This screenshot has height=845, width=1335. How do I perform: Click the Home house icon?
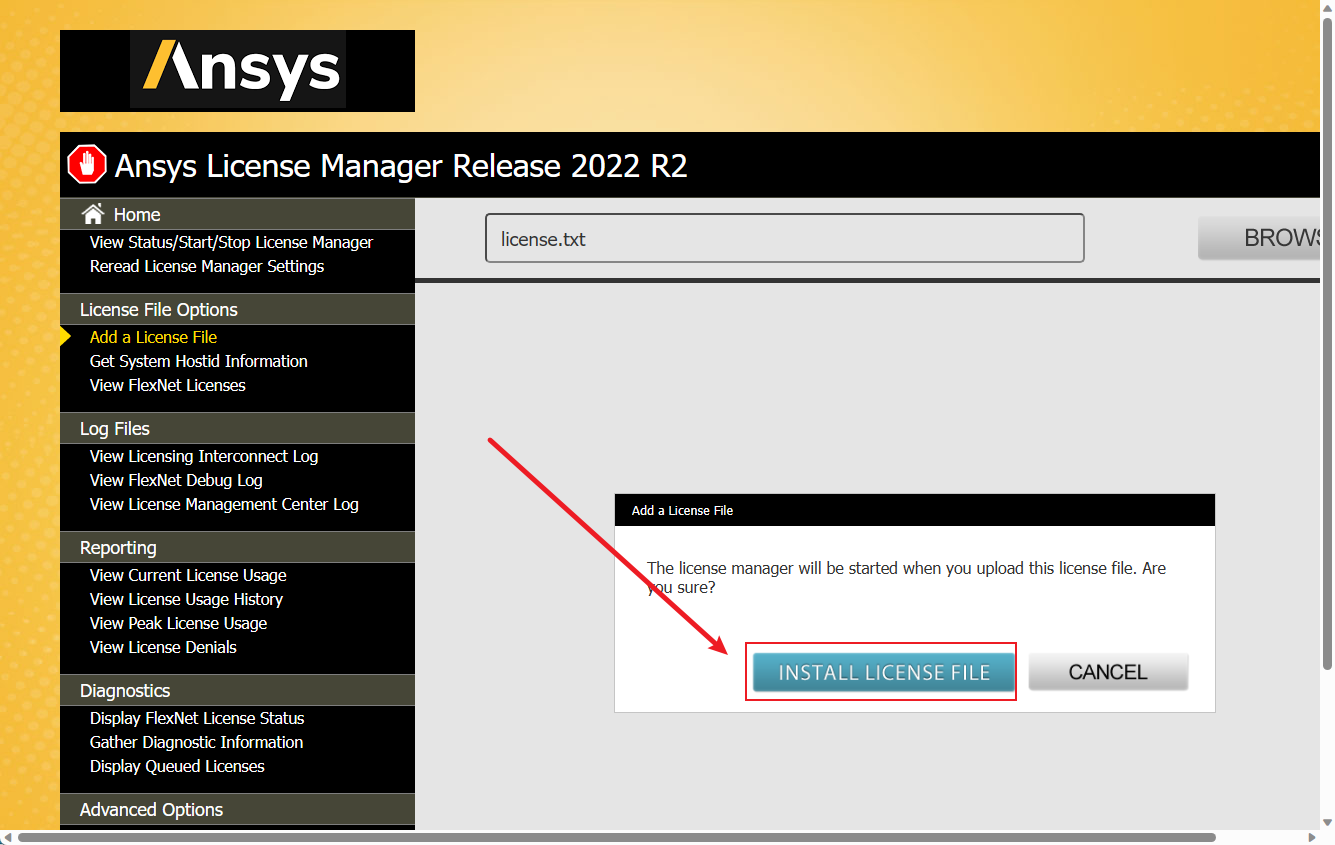click(93, 214)
